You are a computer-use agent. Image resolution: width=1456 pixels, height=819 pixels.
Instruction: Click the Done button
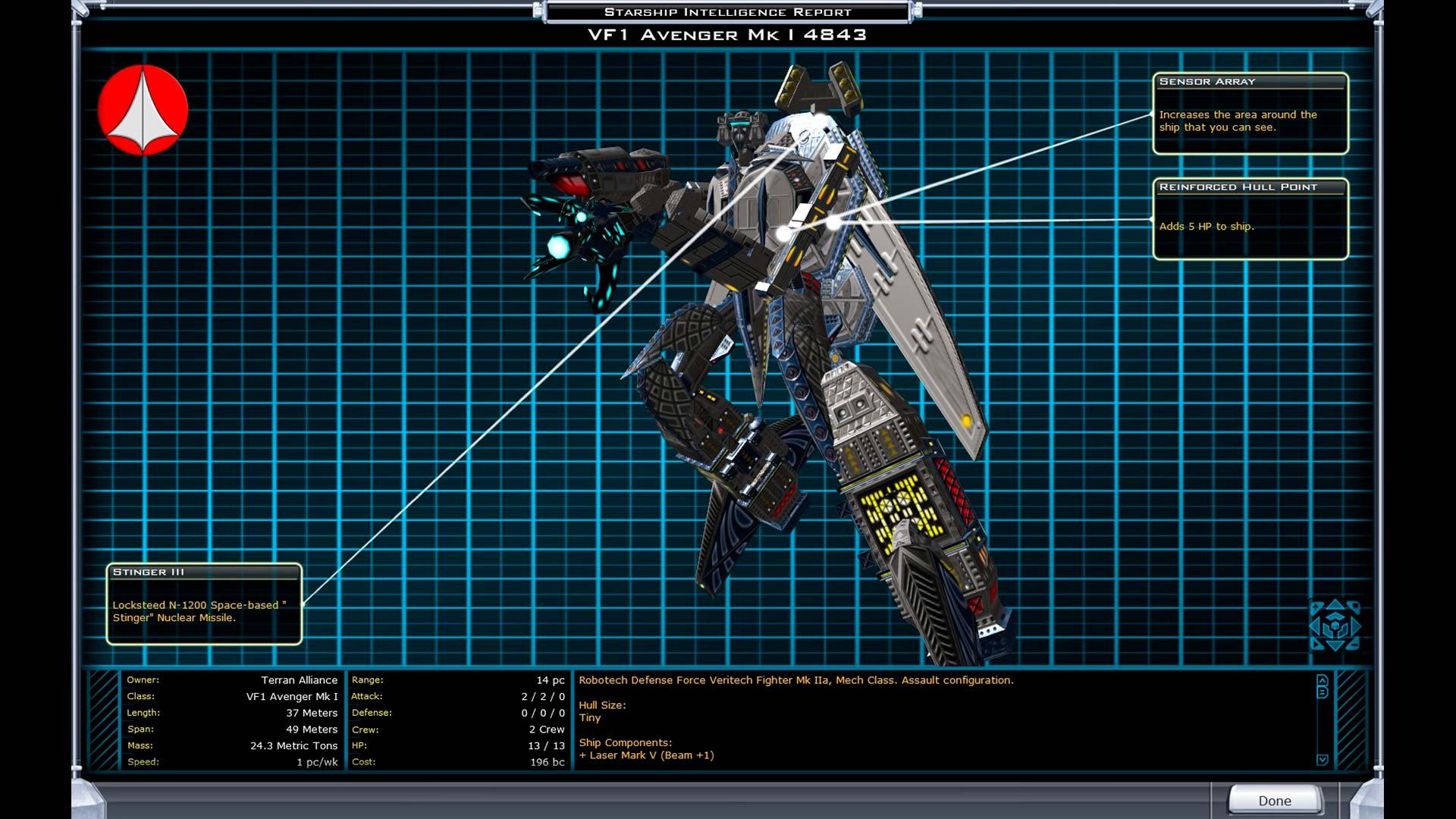(1275, 800)
